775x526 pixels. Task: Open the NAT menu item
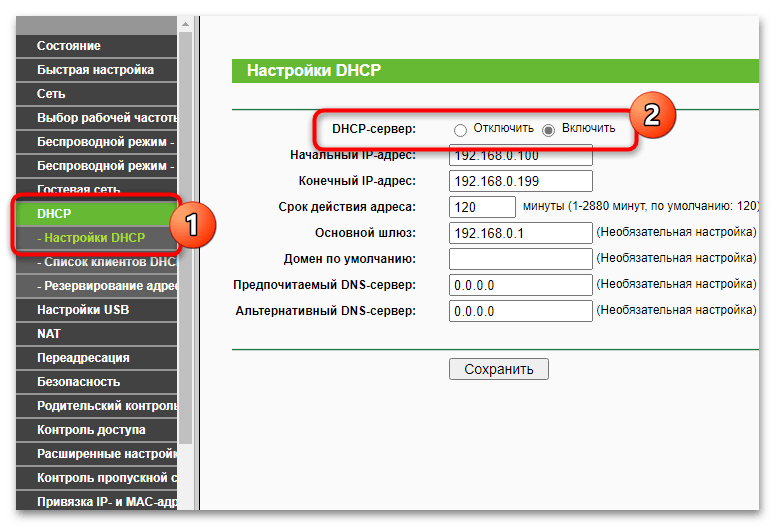pos(96,334)
